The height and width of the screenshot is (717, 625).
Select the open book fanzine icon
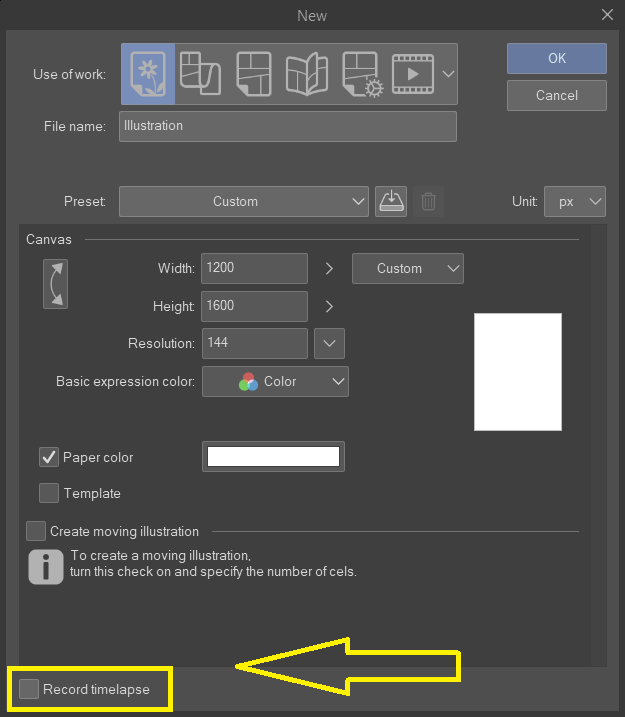pyautogui.click(x=307, y=74)
